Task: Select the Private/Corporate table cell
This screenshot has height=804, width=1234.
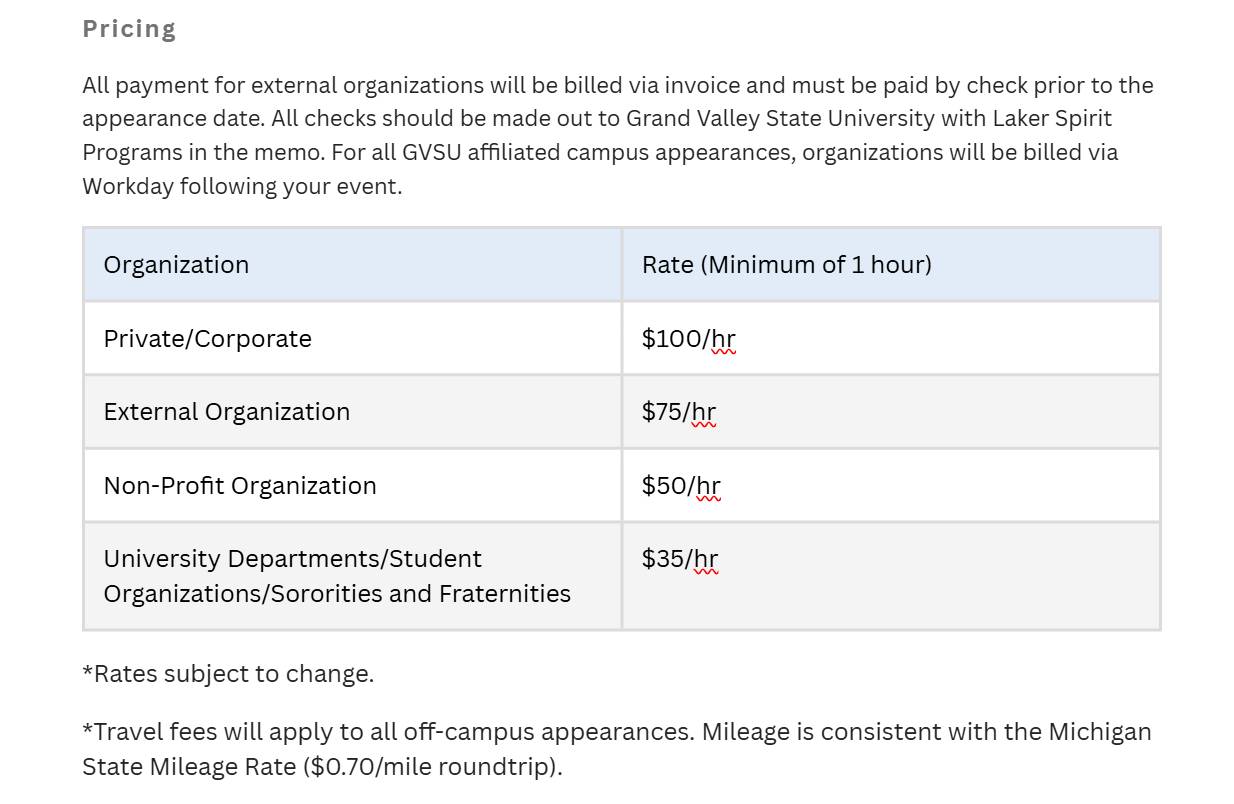Action: (x=207, y=339)
